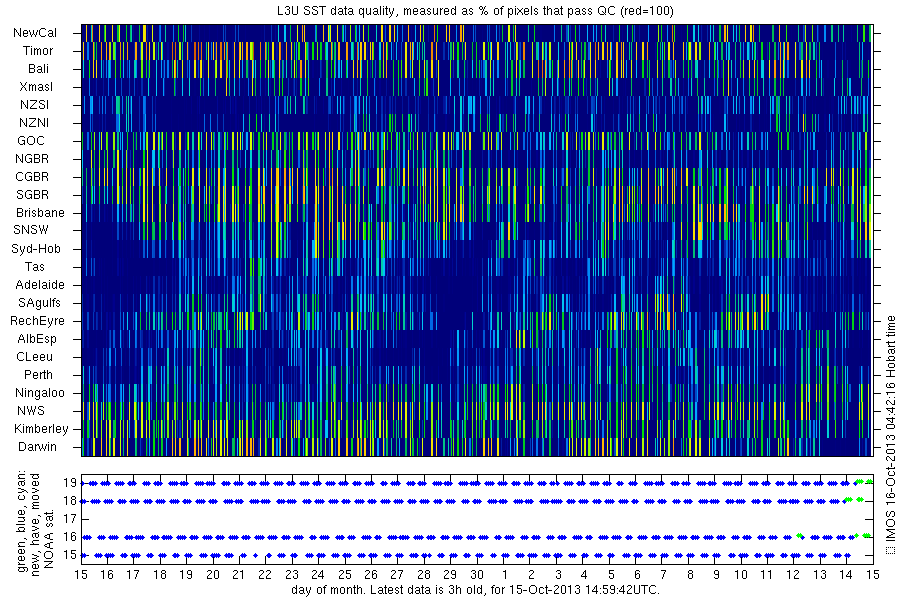
Task: Click the Timor row label
Action: pyautogui.click(x=38, y=51)
